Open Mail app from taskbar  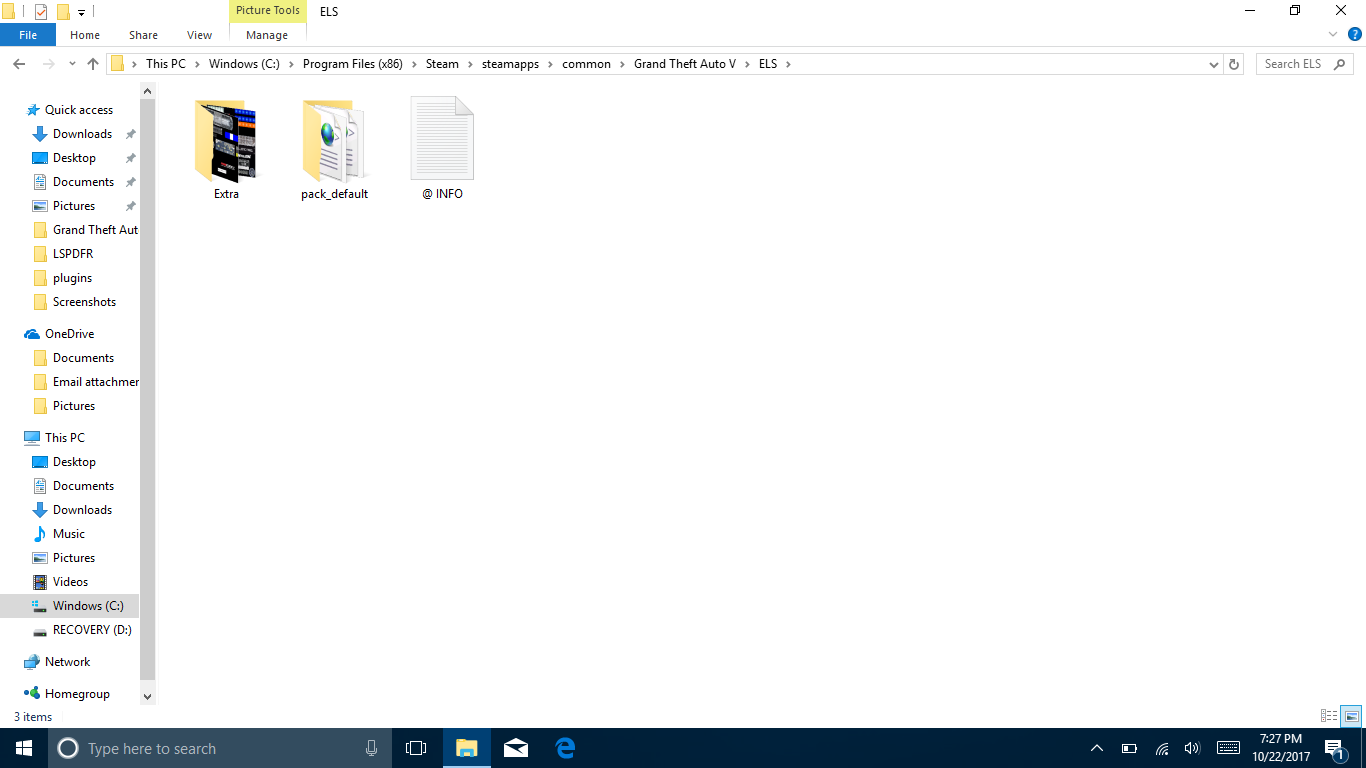pos(516,748)
